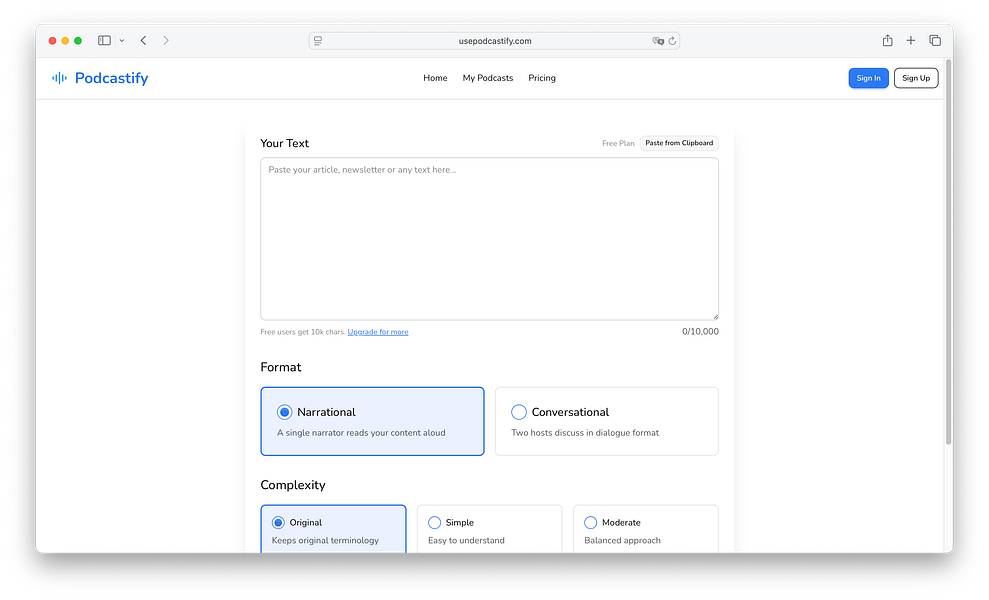989x600 pixels.
Task: Select the Conversational format radio button
Action: [518, 412]
